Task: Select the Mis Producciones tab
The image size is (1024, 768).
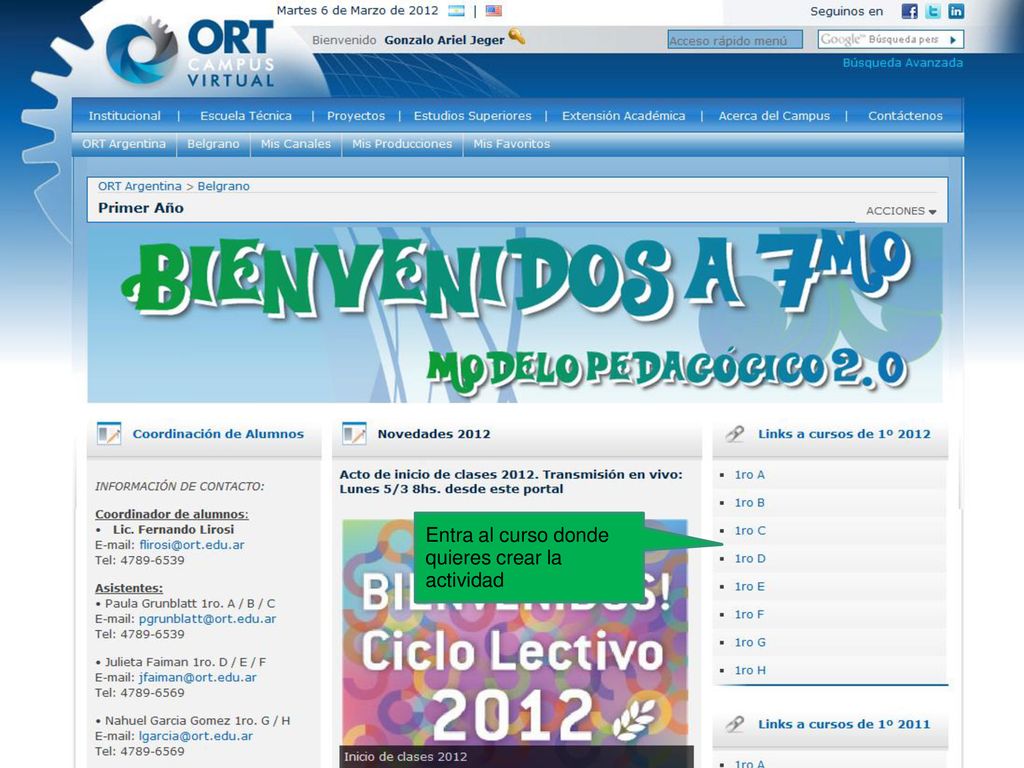Action: 402,144
